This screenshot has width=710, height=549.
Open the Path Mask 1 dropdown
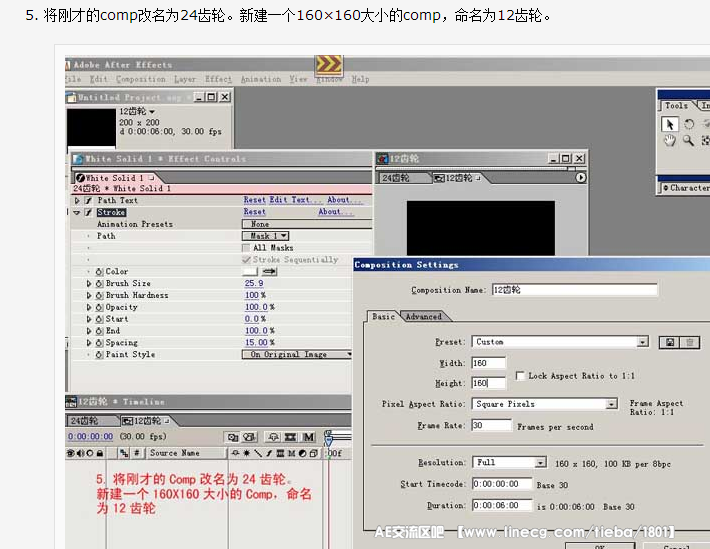pos(265,236)
